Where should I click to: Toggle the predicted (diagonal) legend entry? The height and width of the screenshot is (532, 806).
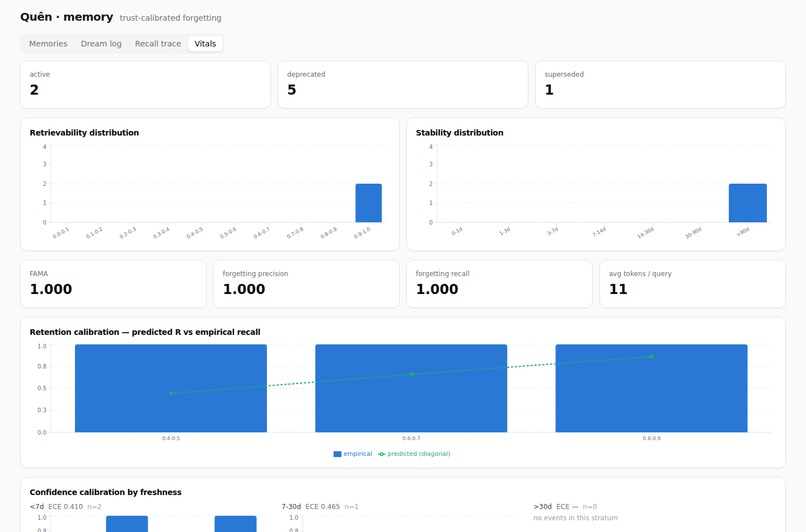tap(414, 454)
